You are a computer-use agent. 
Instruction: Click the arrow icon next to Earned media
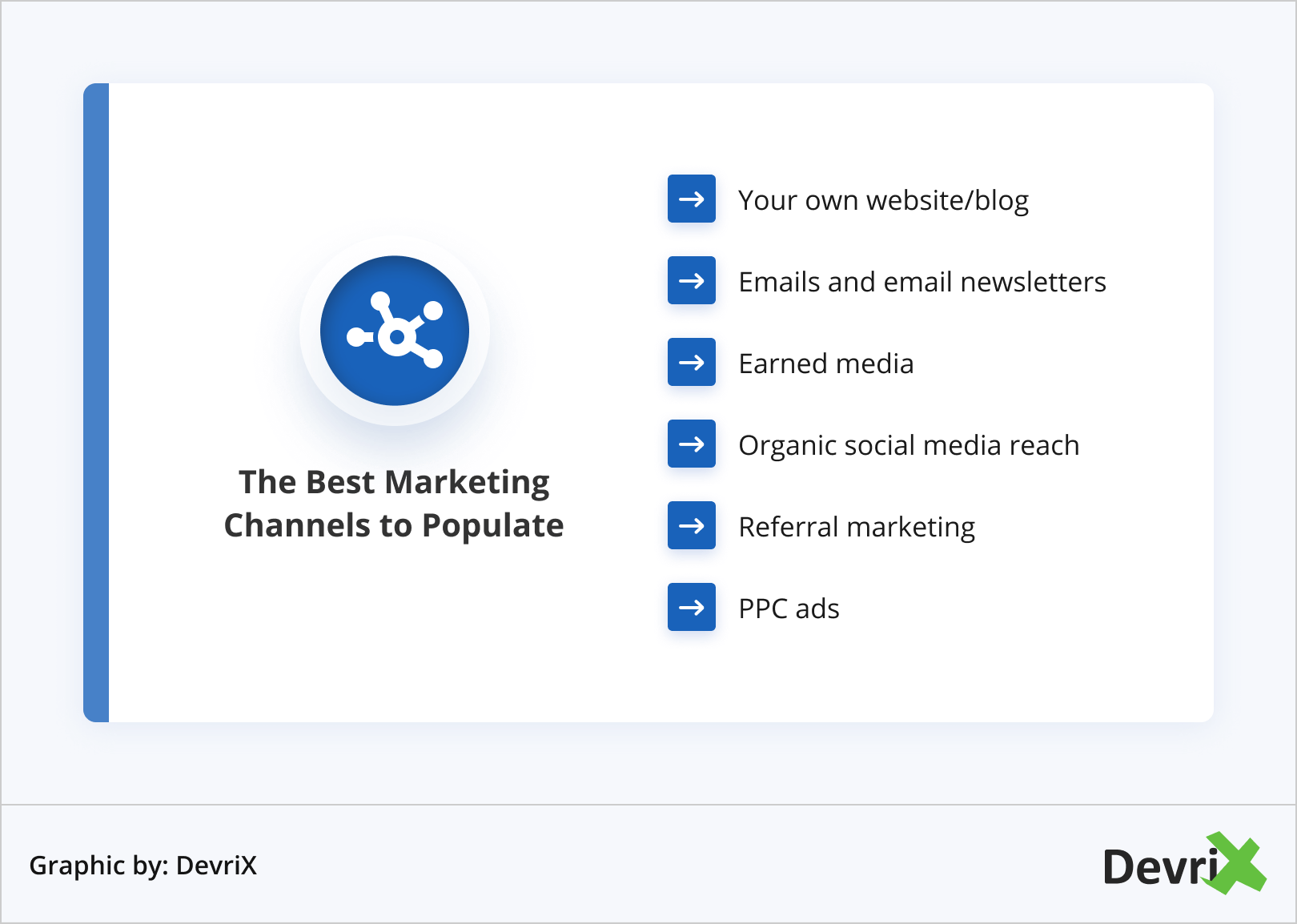point(692,362)
